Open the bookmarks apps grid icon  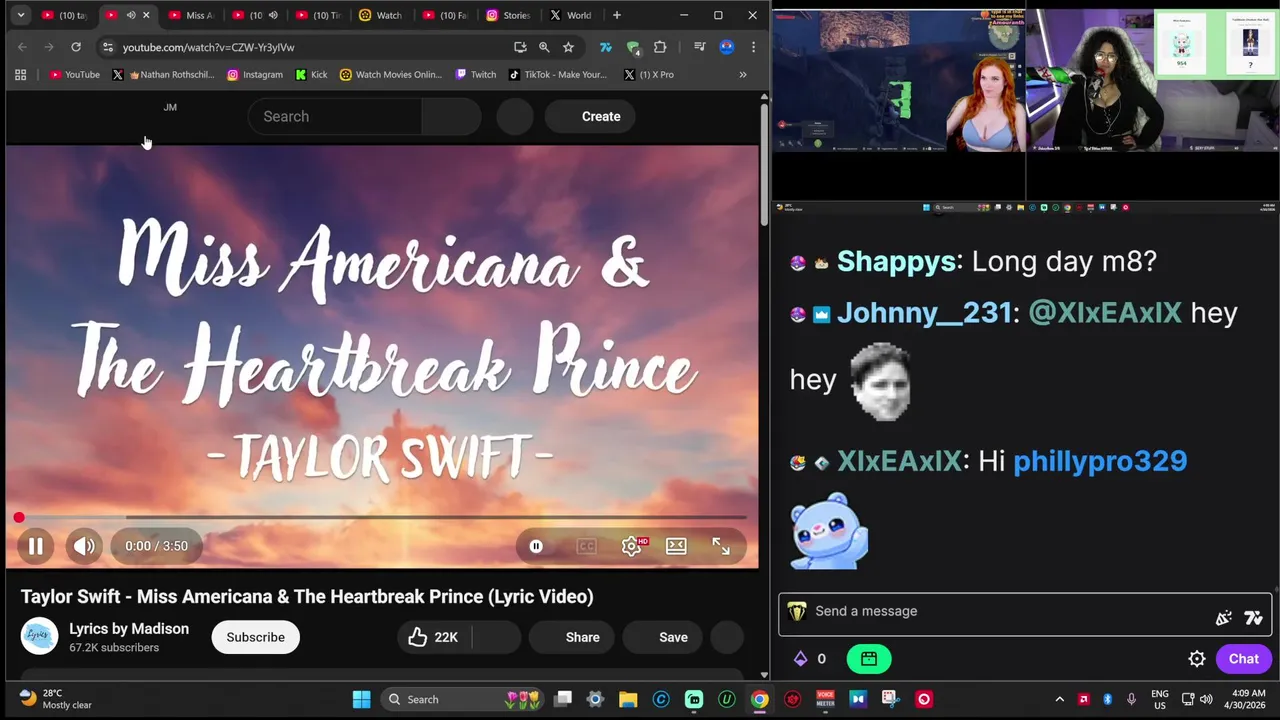(x=20, y=75)
